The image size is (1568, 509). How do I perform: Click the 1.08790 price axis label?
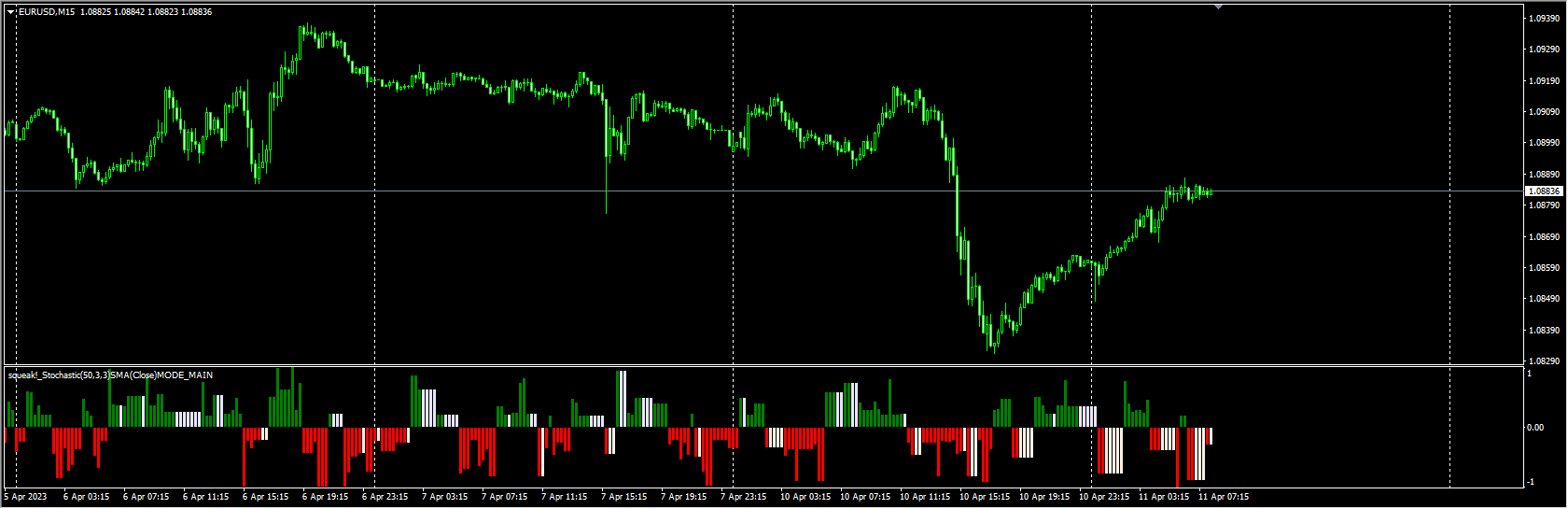1545,205
